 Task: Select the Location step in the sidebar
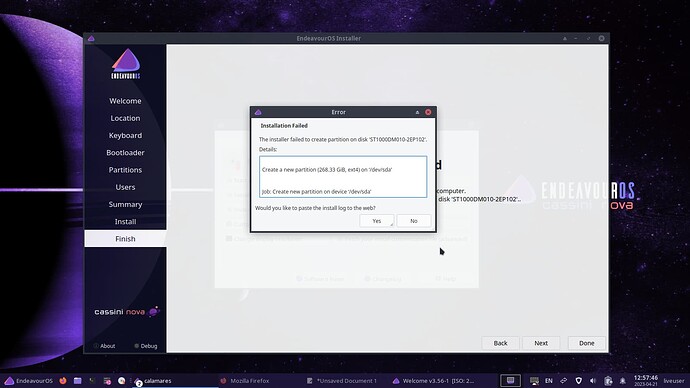click(x=125, y=118)
